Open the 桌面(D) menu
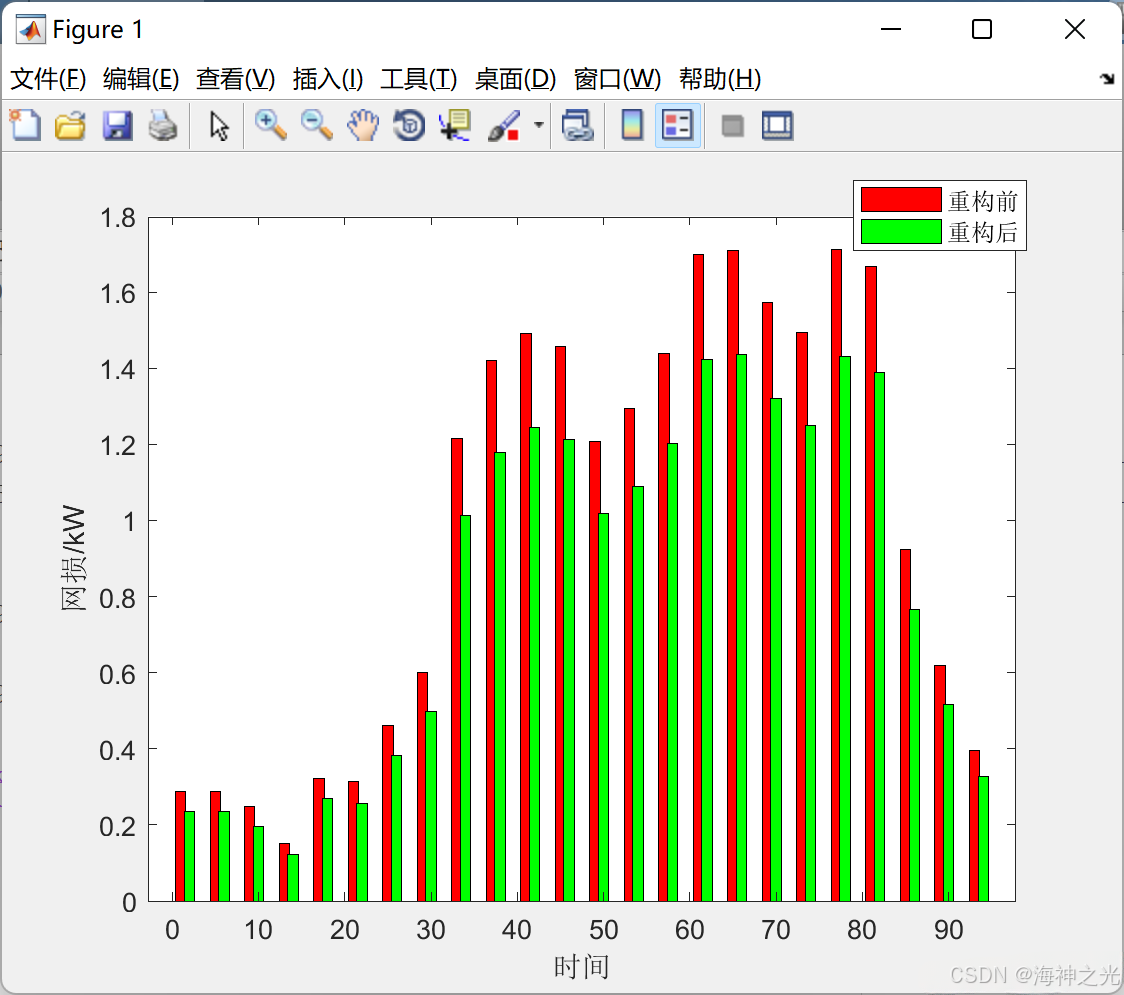The width and height of the screenshot is (1124, 995). [515, 79]
